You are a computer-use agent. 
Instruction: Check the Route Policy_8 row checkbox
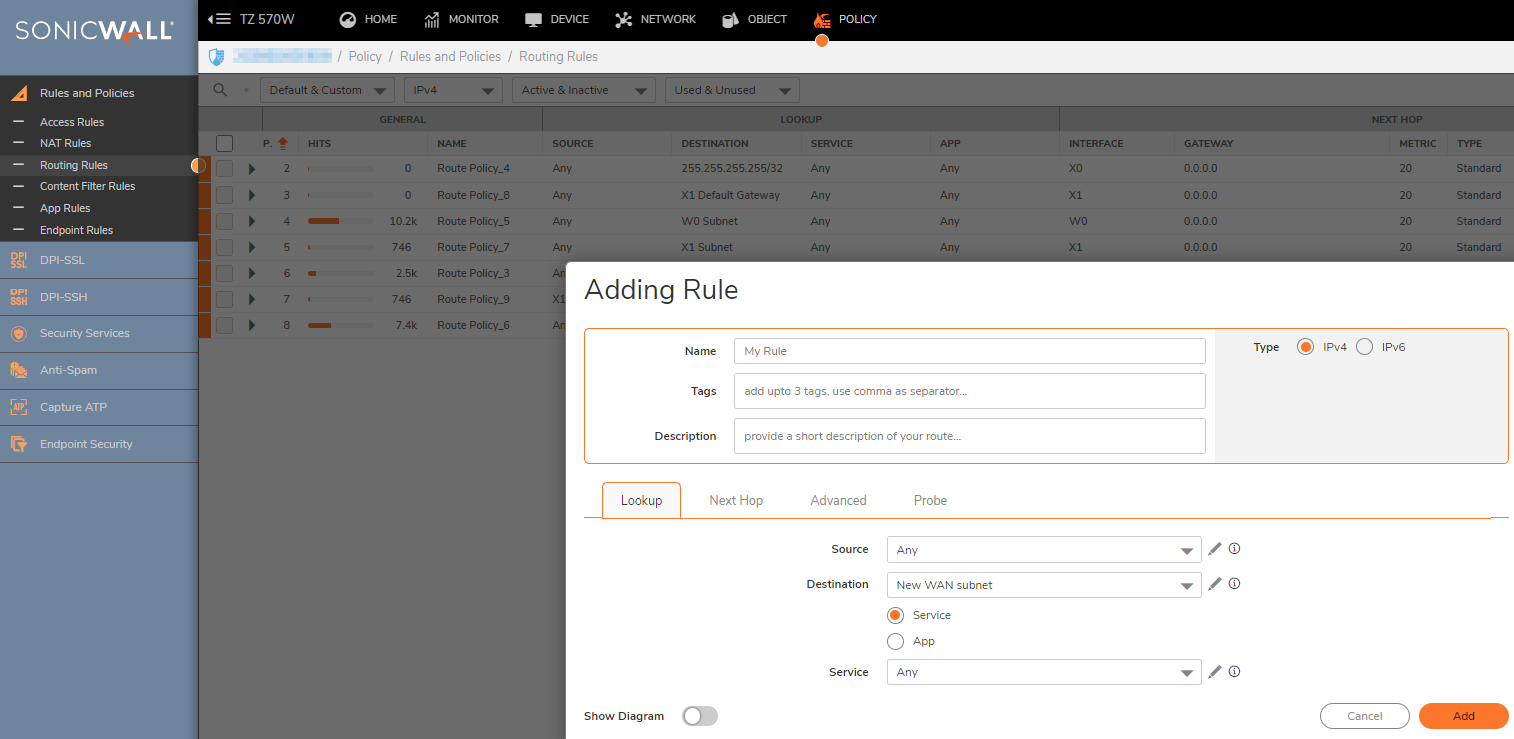224,195
